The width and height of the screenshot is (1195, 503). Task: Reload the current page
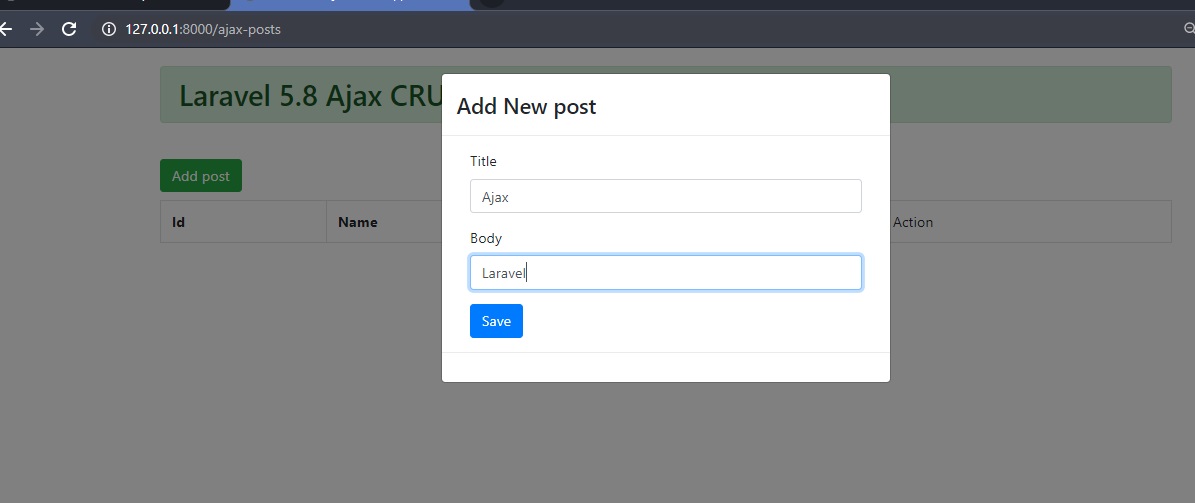click(x=69, y=29)
